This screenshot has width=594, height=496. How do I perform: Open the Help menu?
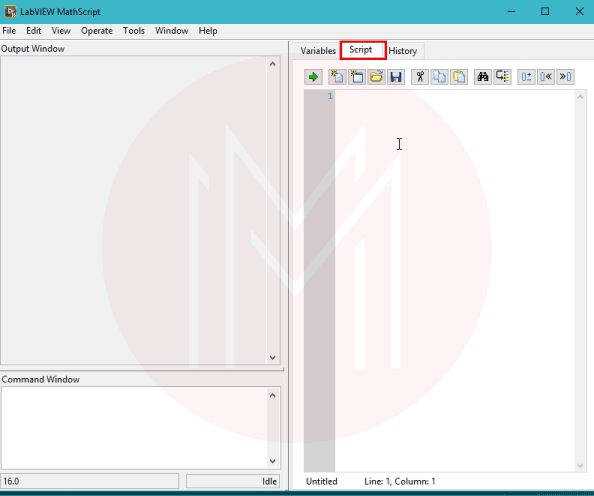click(208, 31)
